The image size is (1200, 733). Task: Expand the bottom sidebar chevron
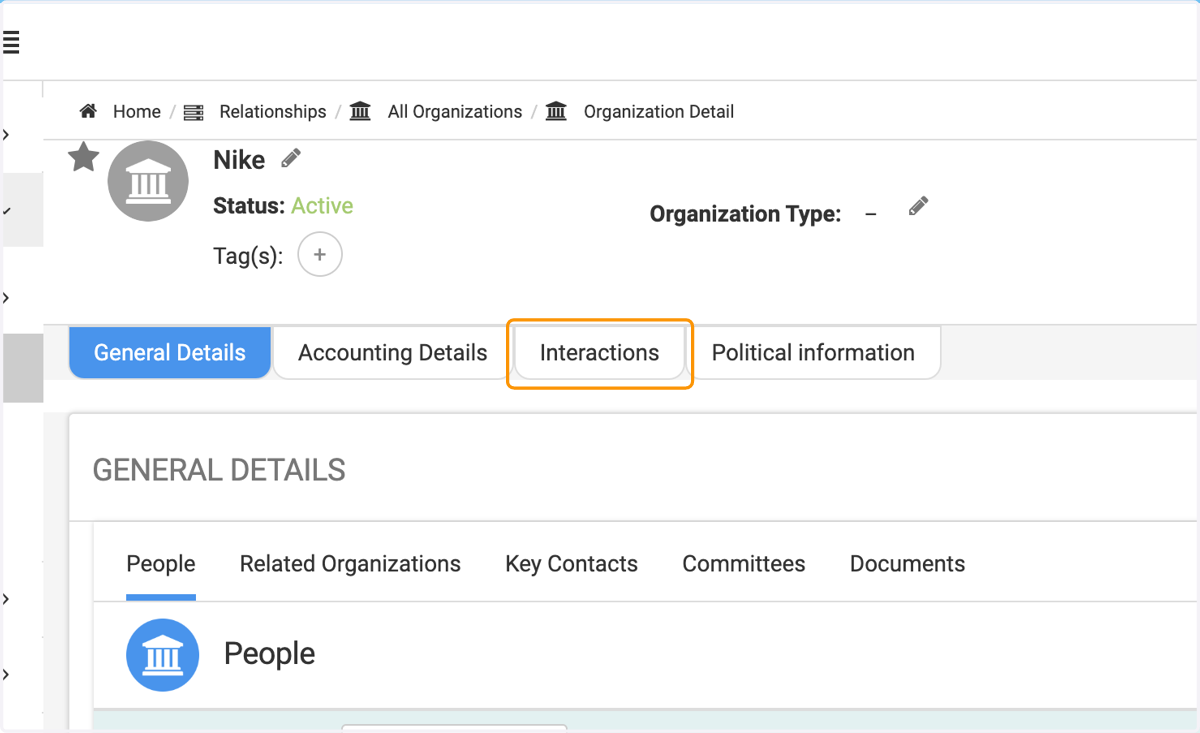click(6, 675)
